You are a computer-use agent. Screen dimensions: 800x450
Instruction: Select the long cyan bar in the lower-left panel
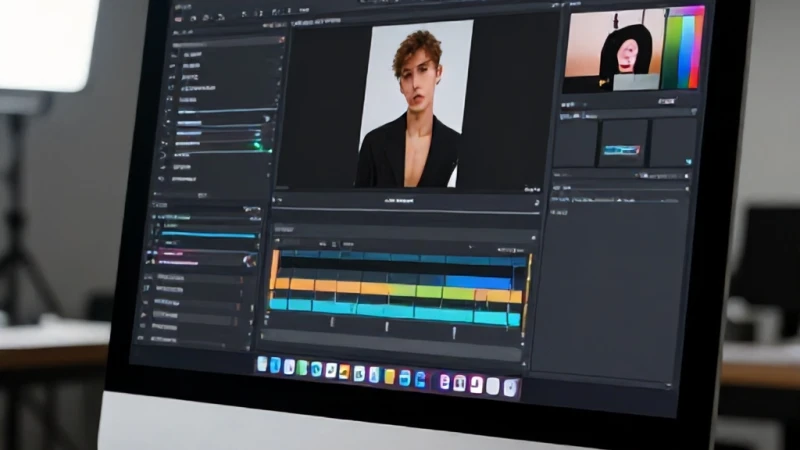(209, 235)
